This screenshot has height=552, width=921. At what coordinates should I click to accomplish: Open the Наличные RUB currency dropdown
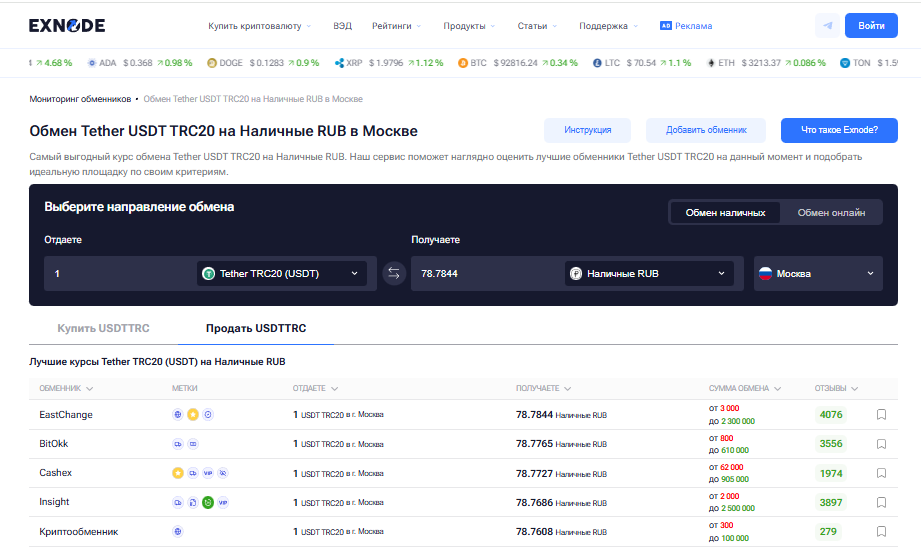click(649, 273)
